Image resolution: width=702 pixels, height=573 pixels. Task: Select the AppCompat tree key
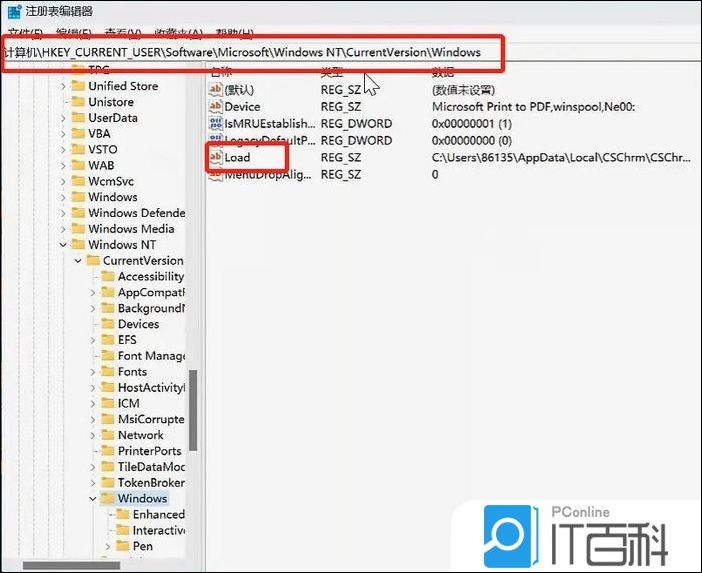(x=151, y=292)
